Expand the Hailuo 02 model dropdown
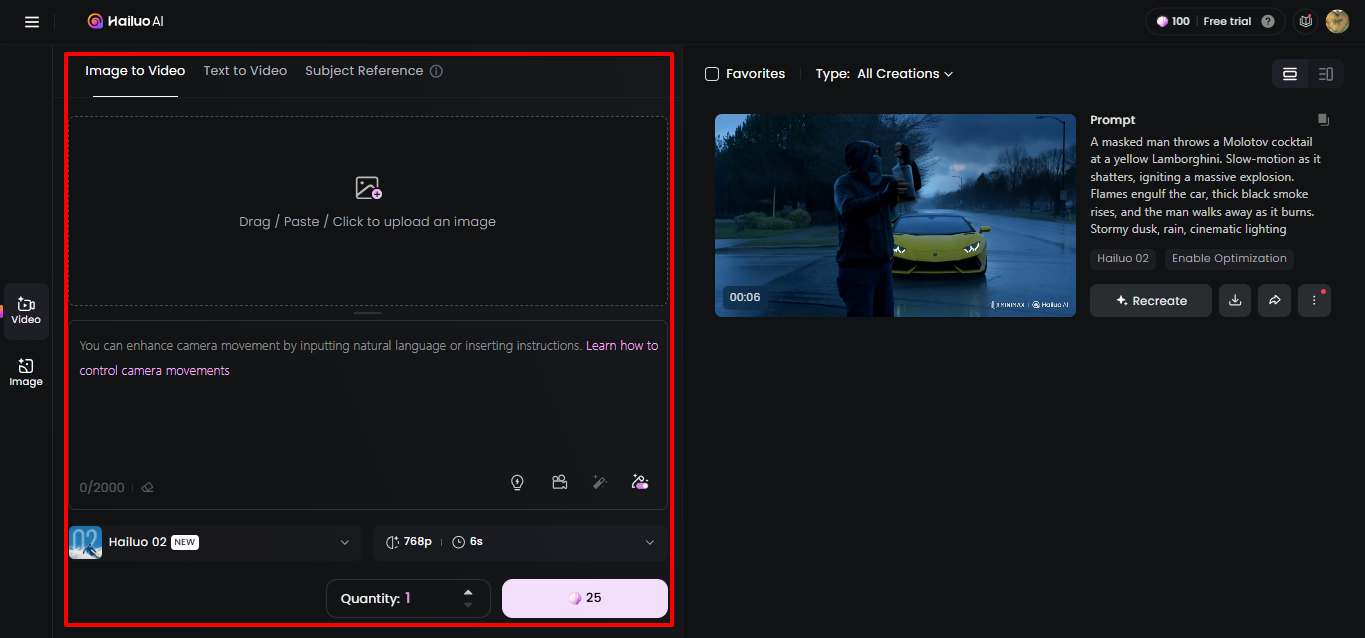This screenshot has width=1365, height=638. click(x=215, y=542)
